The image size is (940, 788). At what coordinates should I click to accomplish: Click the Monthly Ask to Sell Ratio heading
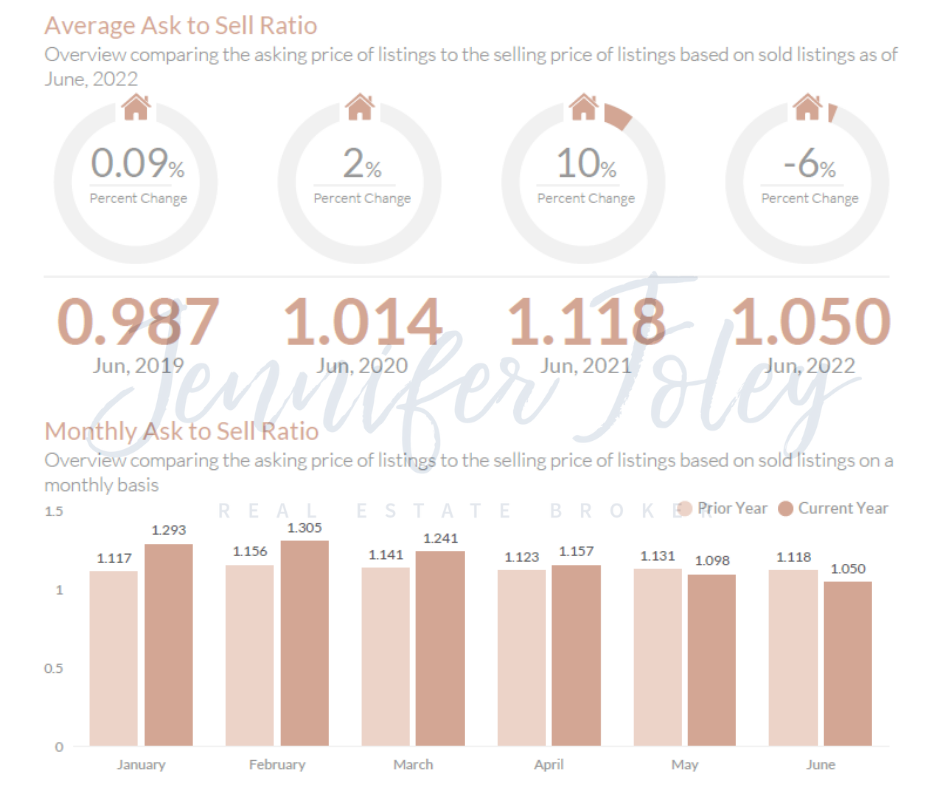coord(182,431)
